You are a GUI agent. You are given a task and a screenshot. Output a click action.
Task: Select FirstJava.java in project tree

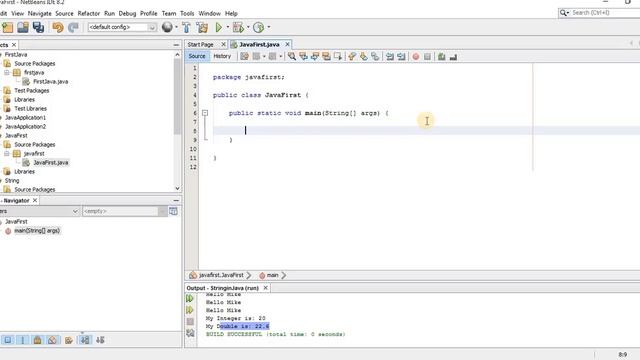pyautogui.click(x=51, y=82)
